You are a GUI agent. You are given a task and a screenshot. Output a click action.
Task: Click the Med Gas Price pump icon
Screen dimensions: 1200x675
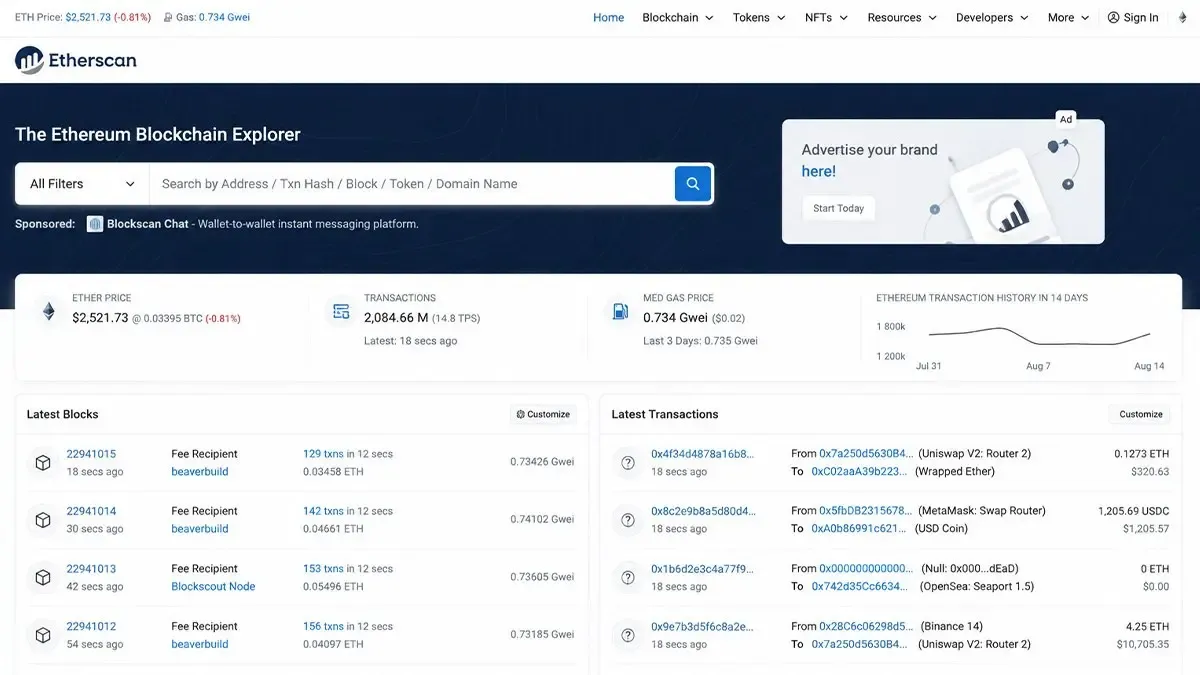click(620, 312)
